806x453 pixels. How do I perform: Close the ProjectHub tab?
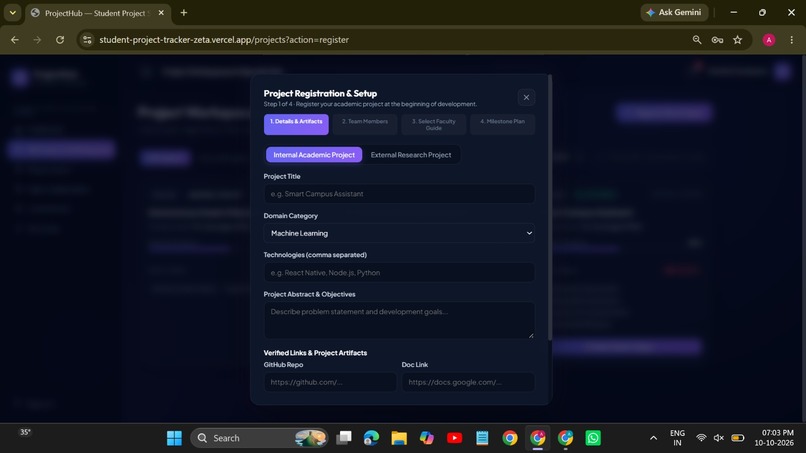[x=161, y=13]
